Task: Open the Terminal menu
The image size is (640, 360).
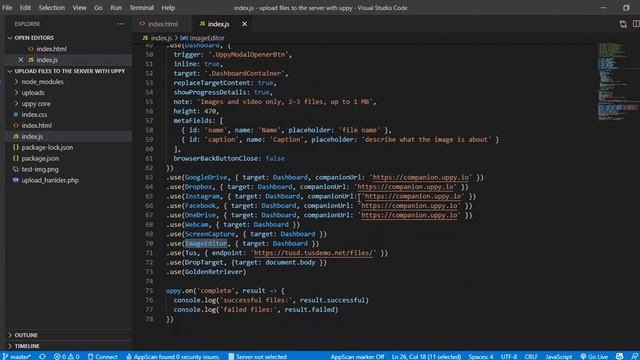Action: click(x=141, y=7)
